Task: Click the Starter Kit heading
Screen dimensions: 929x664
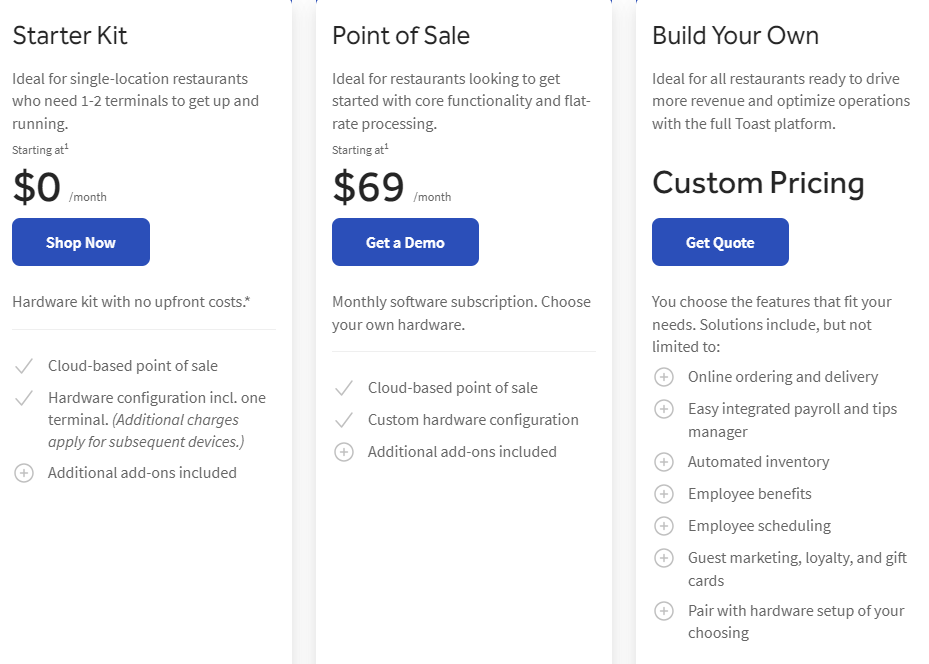Action: click(x=70, y=36)
